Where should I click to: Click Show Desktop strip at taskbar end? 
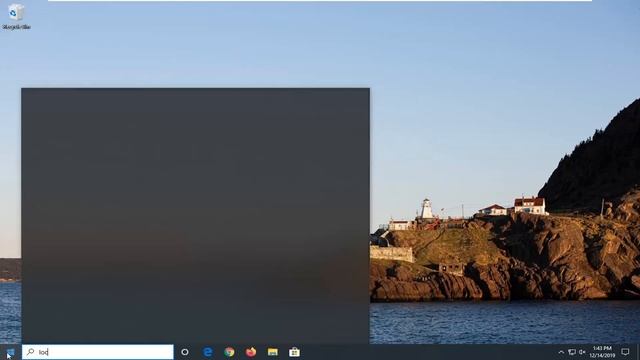click(x=638, y=352)
